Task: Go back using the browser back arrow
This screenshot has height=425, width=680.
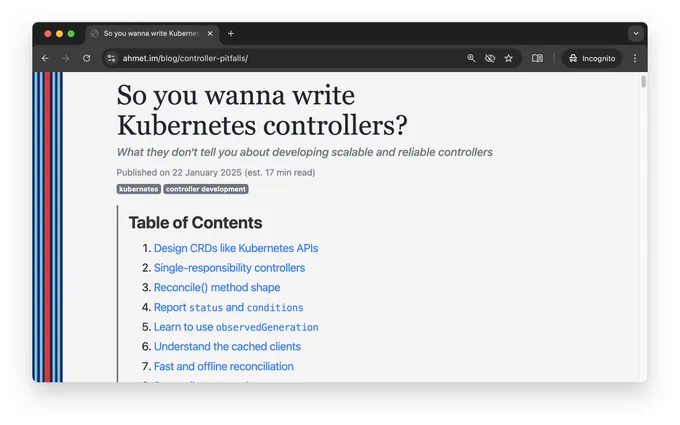Action: (x=45, y=58)
